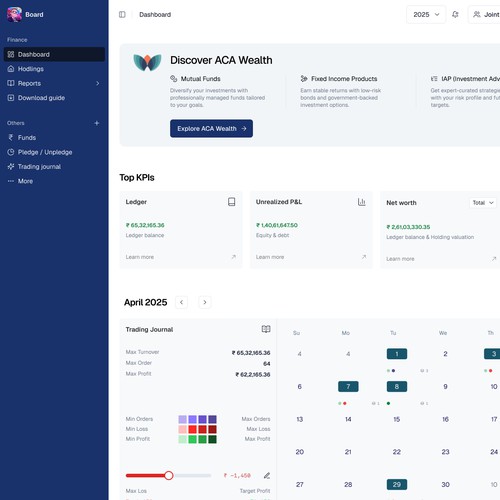The height and width of the screenshot is (500, 500).
Task: Go to Dashboard in sidebar
Action: pyautogui.click(x=54, y=54)
